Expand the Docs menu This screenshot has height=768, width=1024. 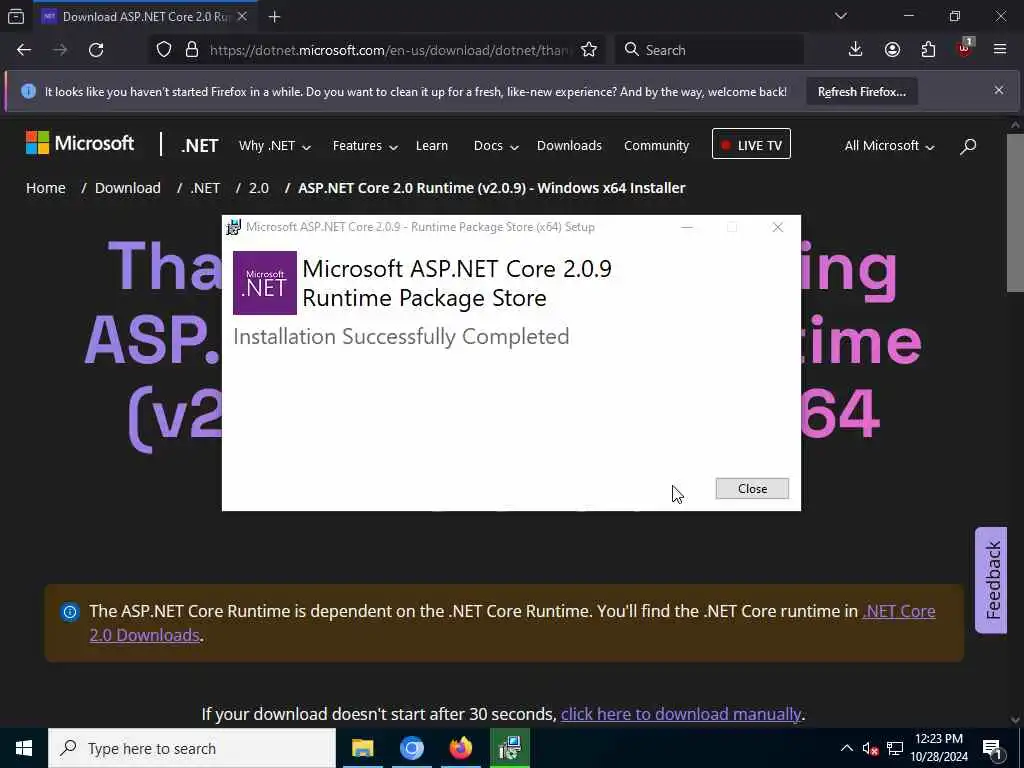tap(496, 146)
